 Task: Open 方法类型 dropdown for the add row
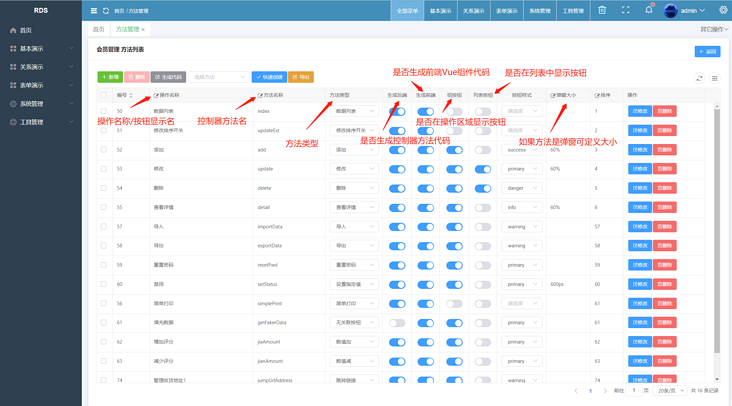coord(355,150)
